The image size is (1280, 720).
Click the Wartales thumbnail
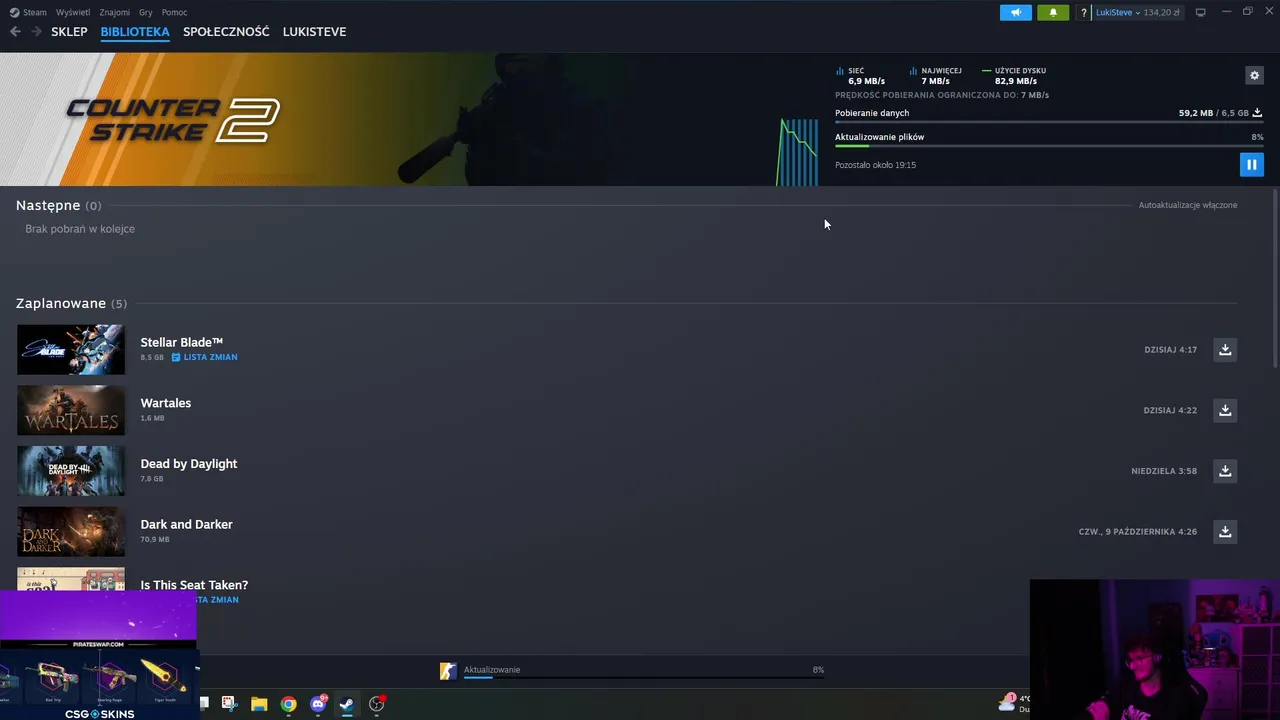pyautogui.click(x=71, y=410)
